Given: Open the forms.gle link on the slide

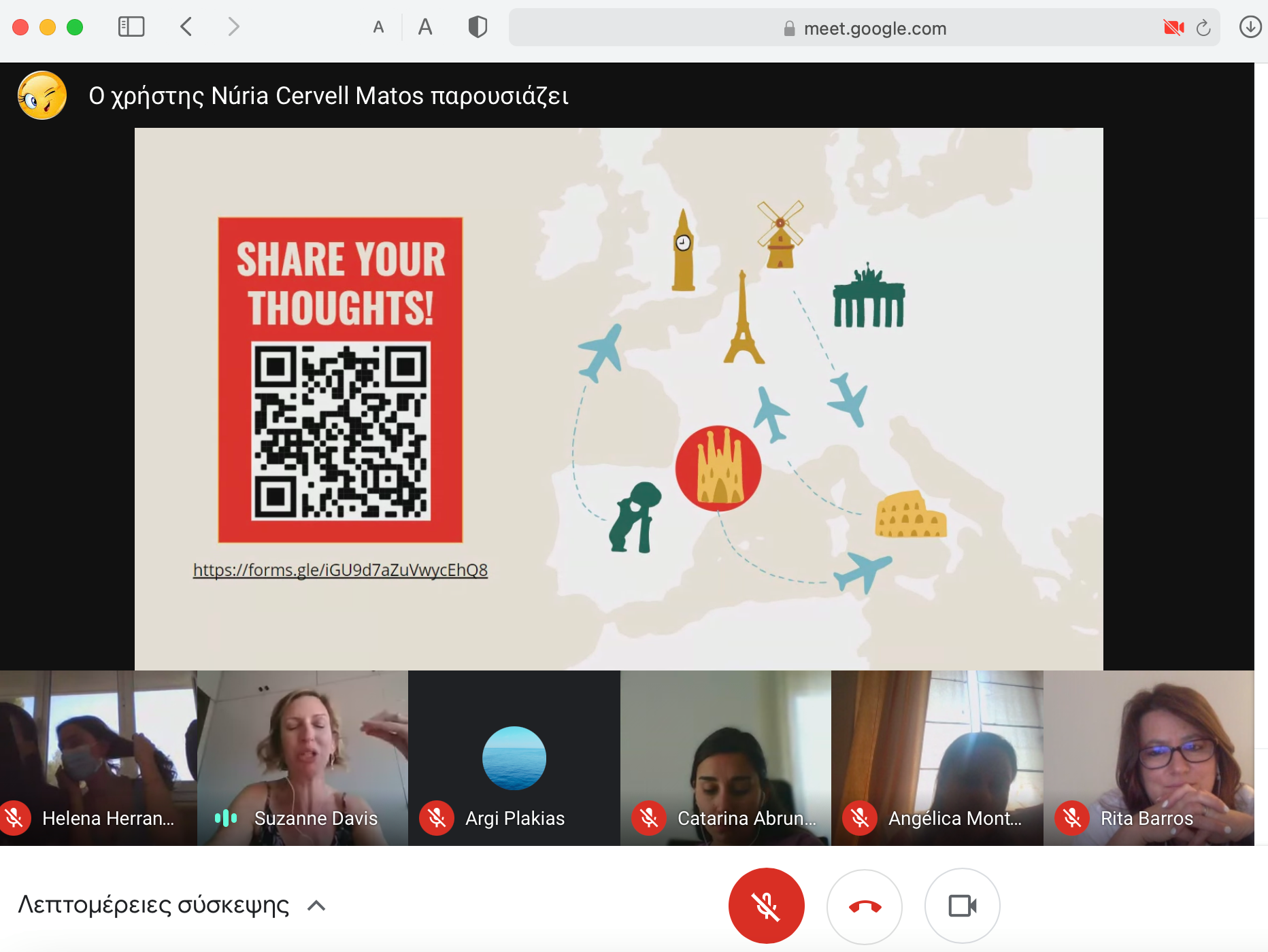Looking at the screenshot, I should [340, 570].
